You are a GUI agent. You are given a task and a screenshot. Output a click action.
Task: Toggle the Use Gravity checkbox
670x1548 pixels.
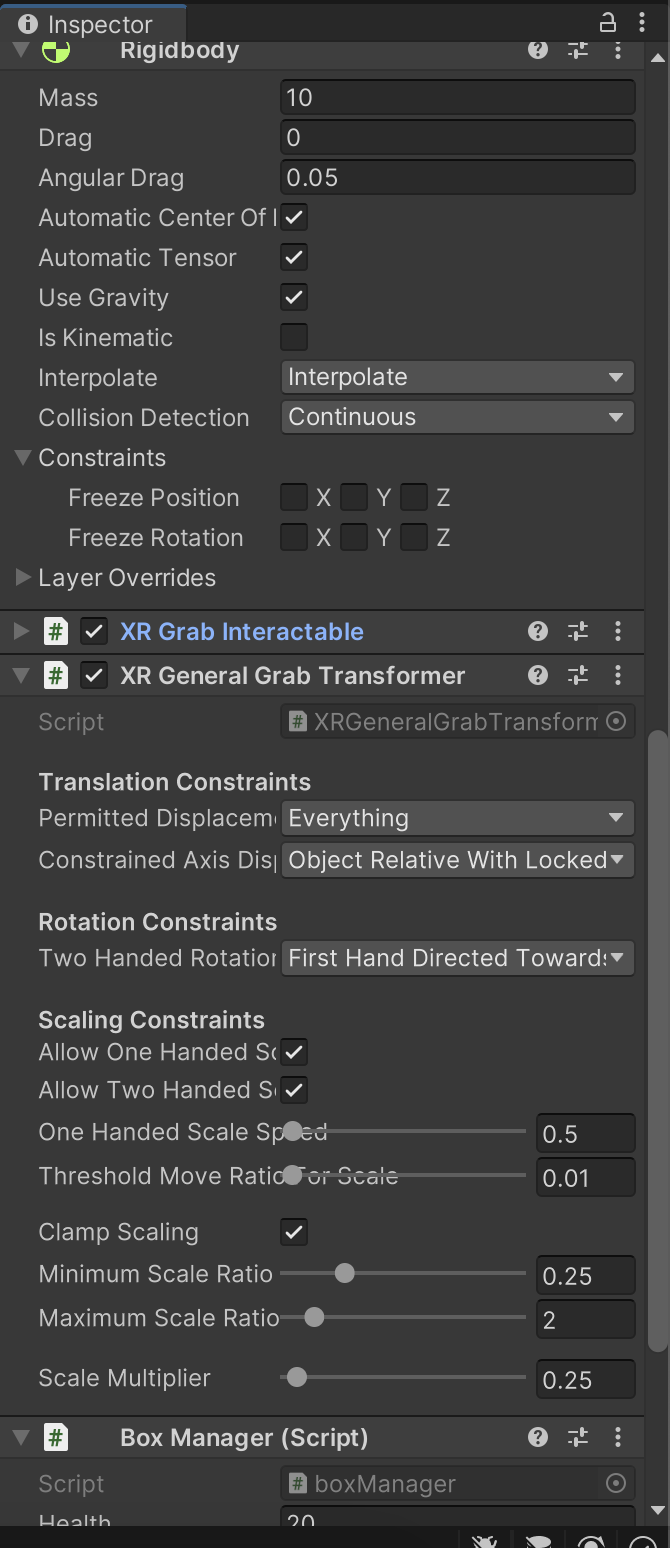pyautogui.click(x=294, y=297)
